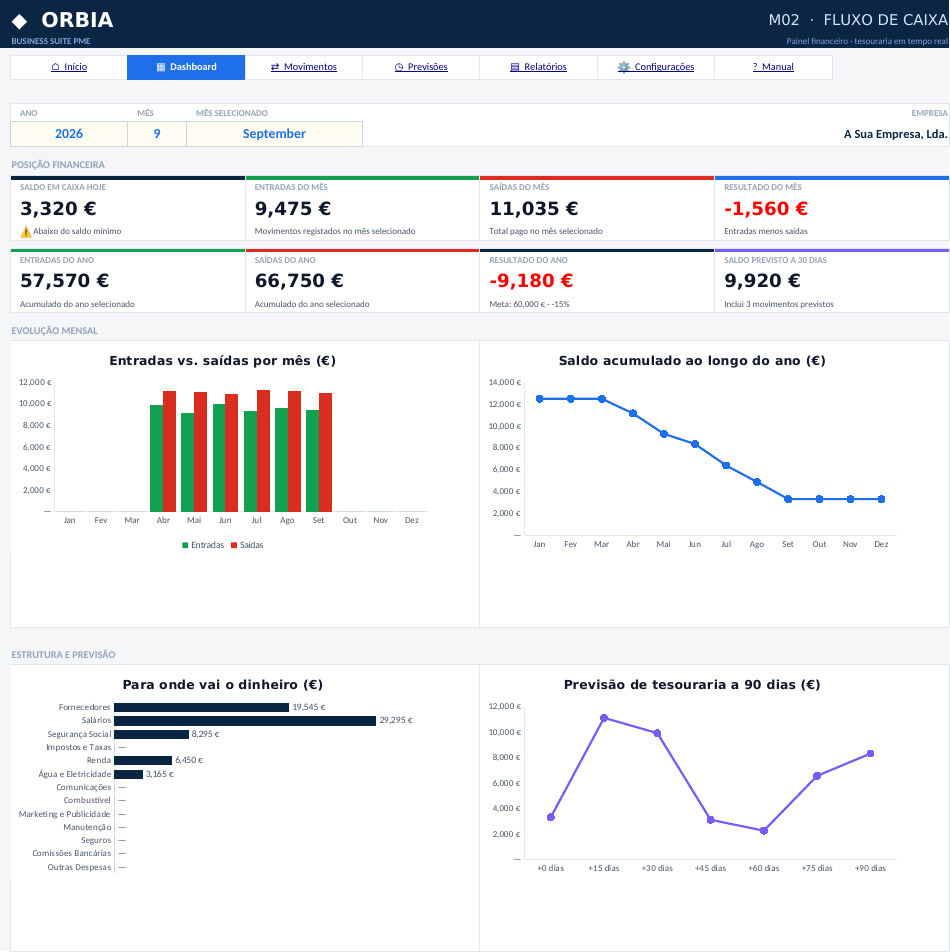
Task: Click the report icon beside Relatórios
Action: click(x=515, y=67)
